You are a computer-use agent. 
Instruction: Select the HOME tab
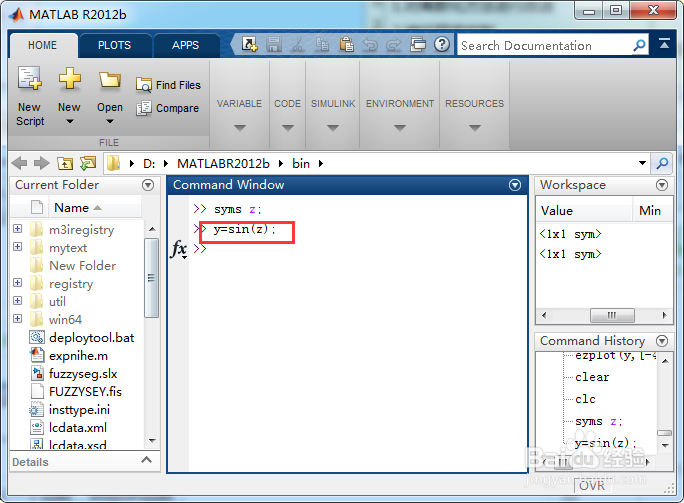pyautogui.click(x=43, y=45)
